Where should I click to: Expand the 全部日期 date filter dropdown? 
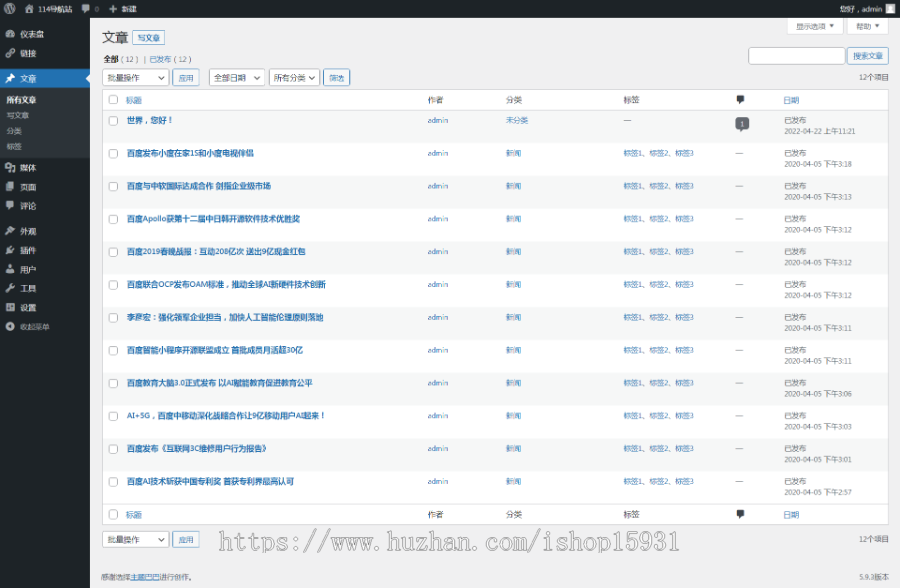click(237, 77)
